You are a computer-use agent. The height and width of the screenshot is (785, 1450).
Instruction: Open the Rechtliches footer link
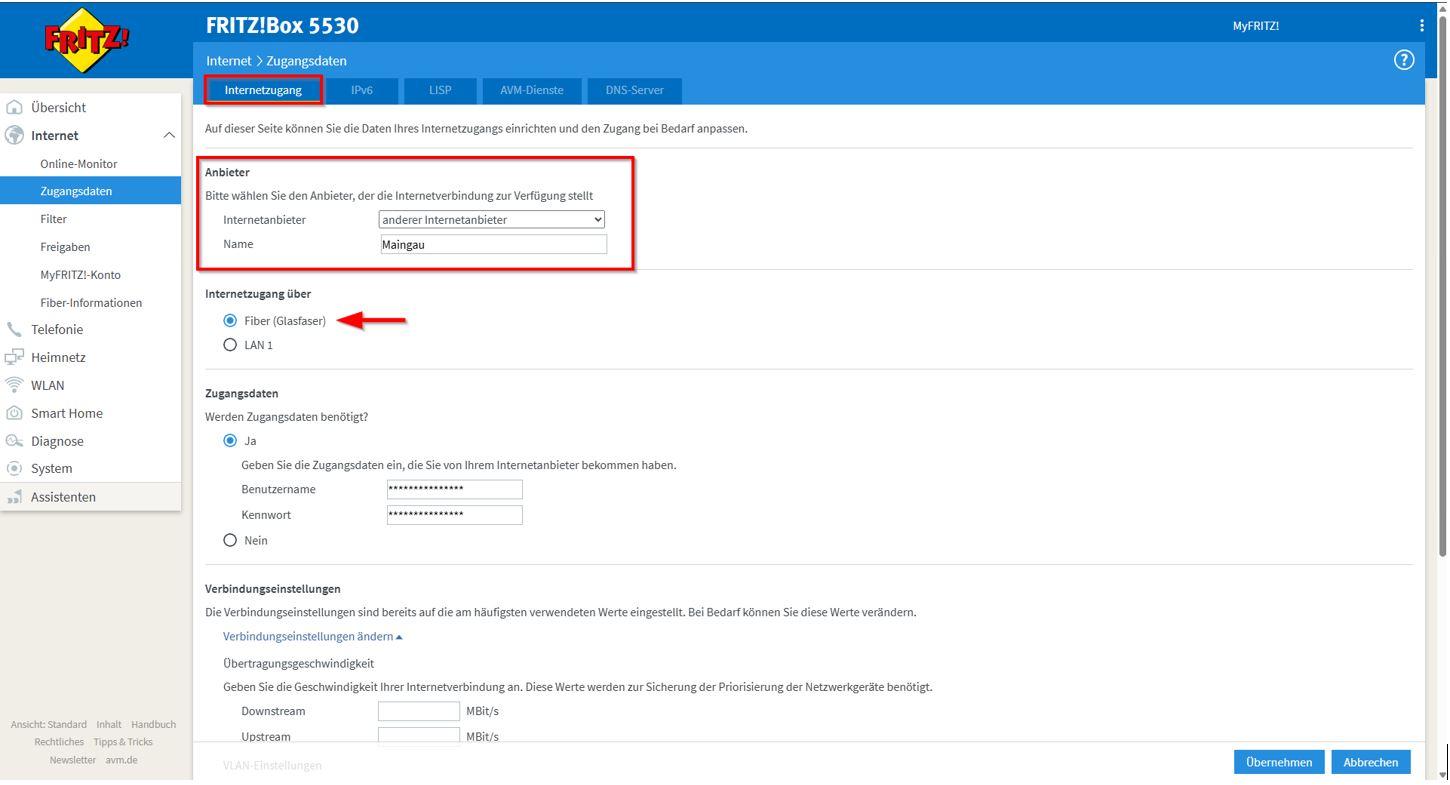click(59, 742)
